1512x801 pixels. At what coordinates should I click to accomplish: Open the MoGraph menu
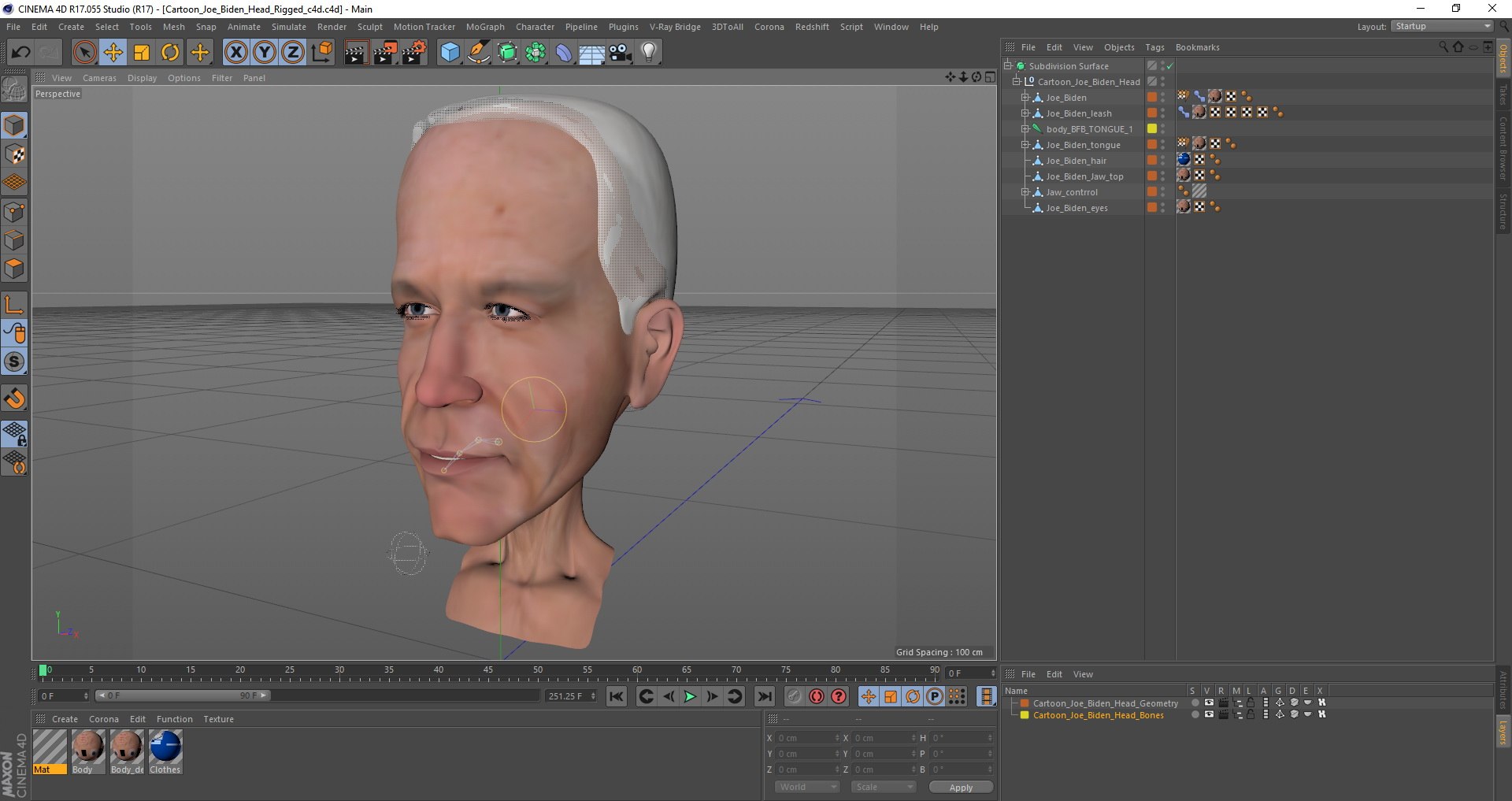(x=485, y=27)
